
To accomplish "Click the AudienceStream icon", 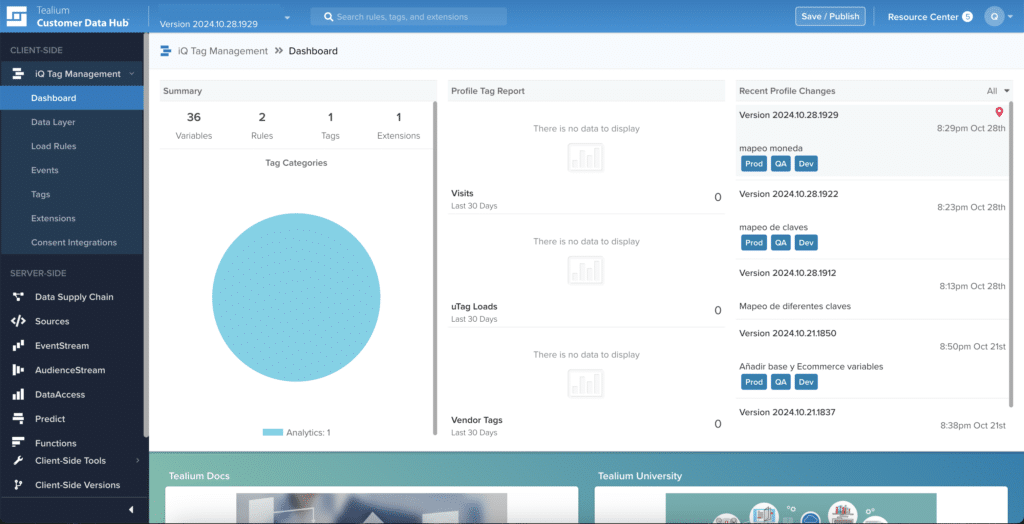I will [x=18, y=370].
